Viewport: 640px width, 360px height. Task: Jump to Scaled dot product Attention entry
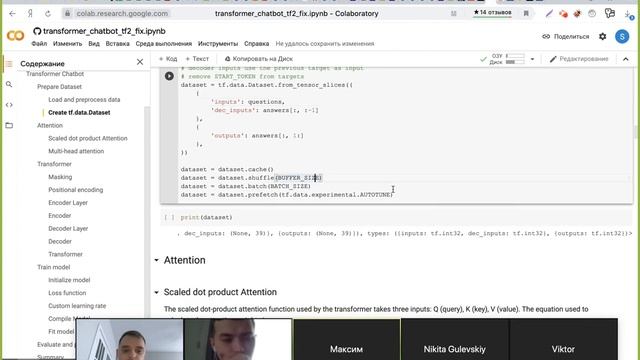pyautogui.click(x=88, y=138)
